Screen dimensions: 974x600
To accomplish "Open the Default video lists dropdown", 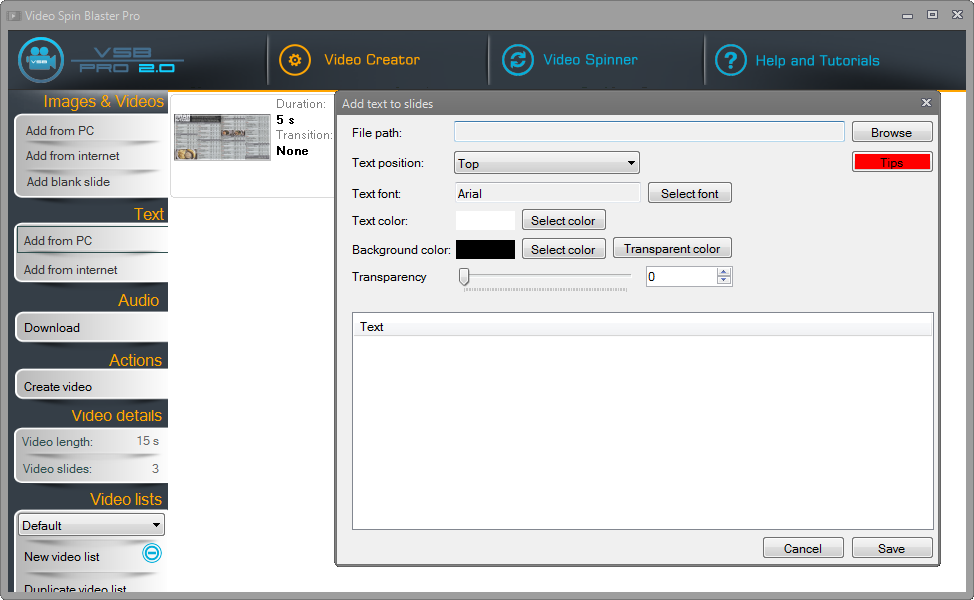I will (91, 525).
